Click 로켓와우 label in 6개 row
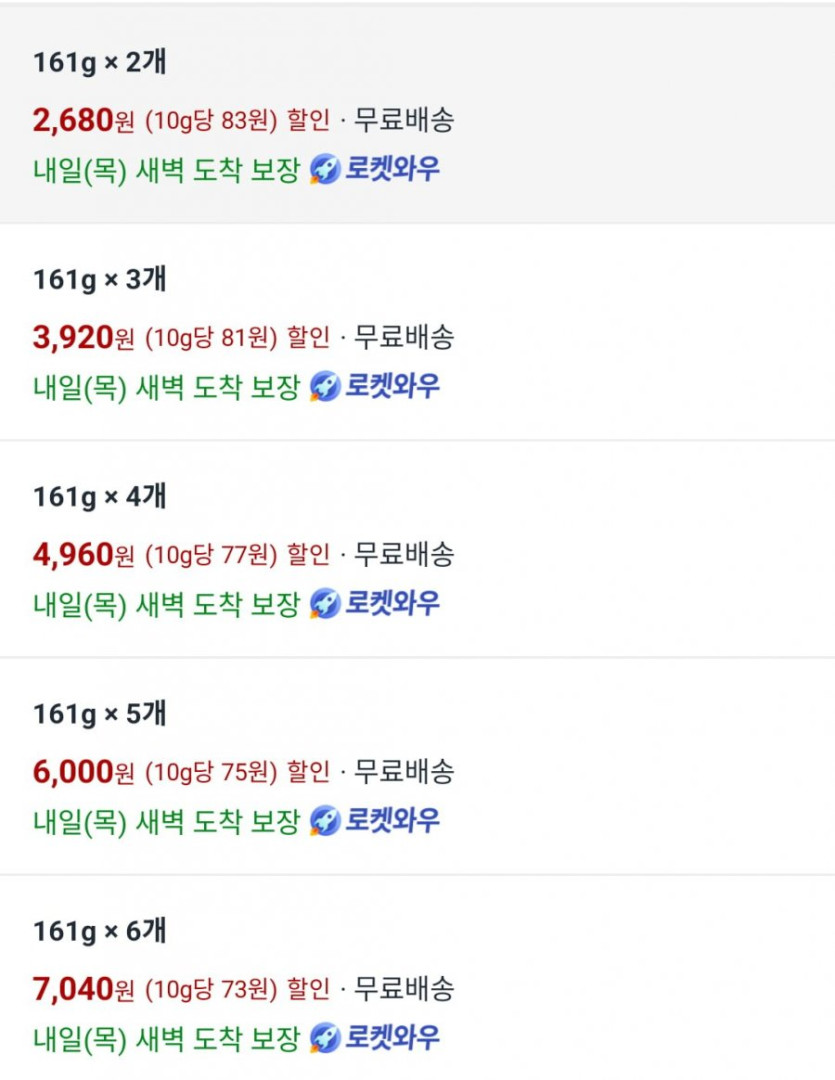The image size is (835, 1080). pyautogui.click(x=392, y=1038)
